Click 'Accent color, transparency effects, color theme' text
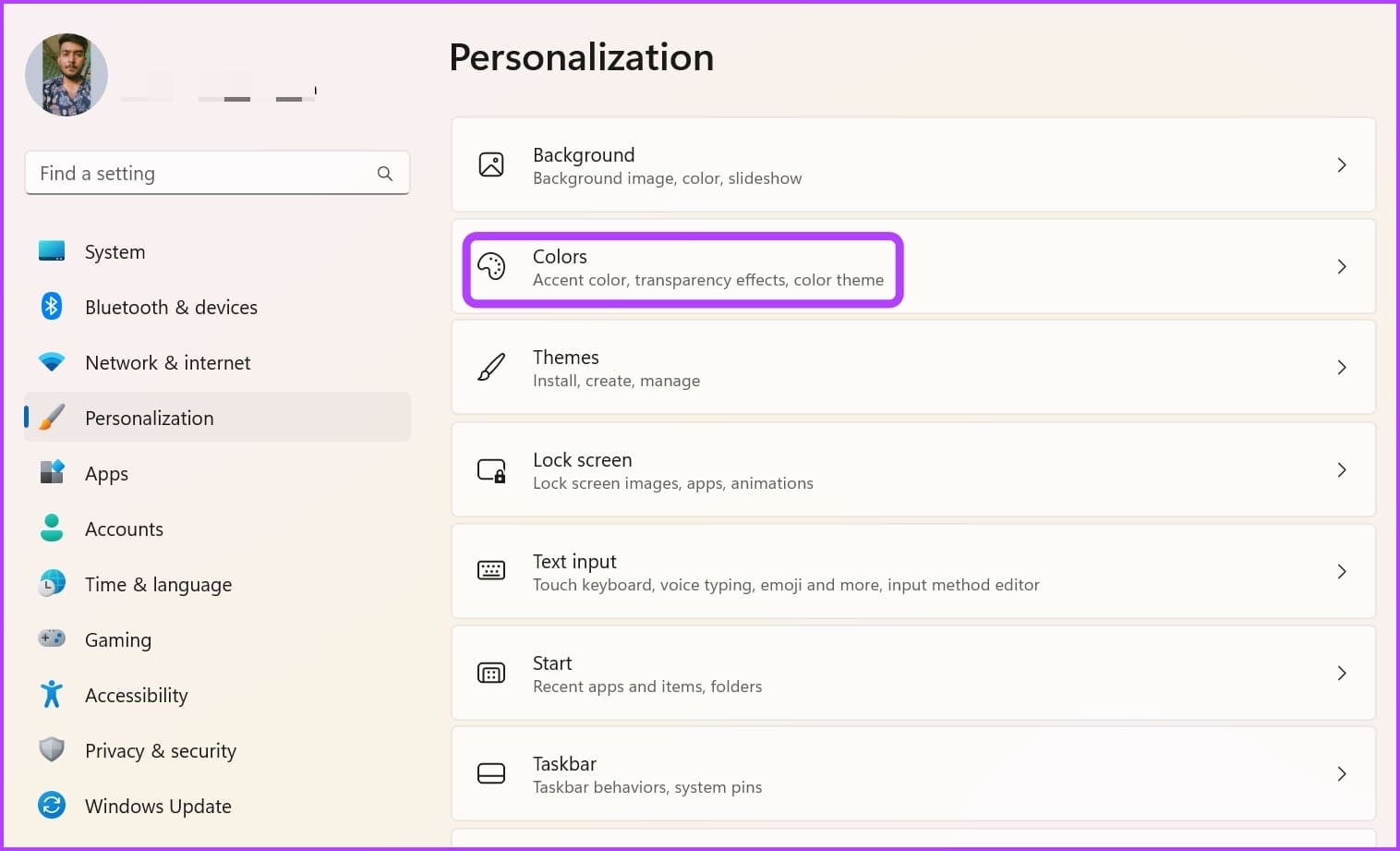The height and width of the screenshot is (851, 1400). pos(708,280)
